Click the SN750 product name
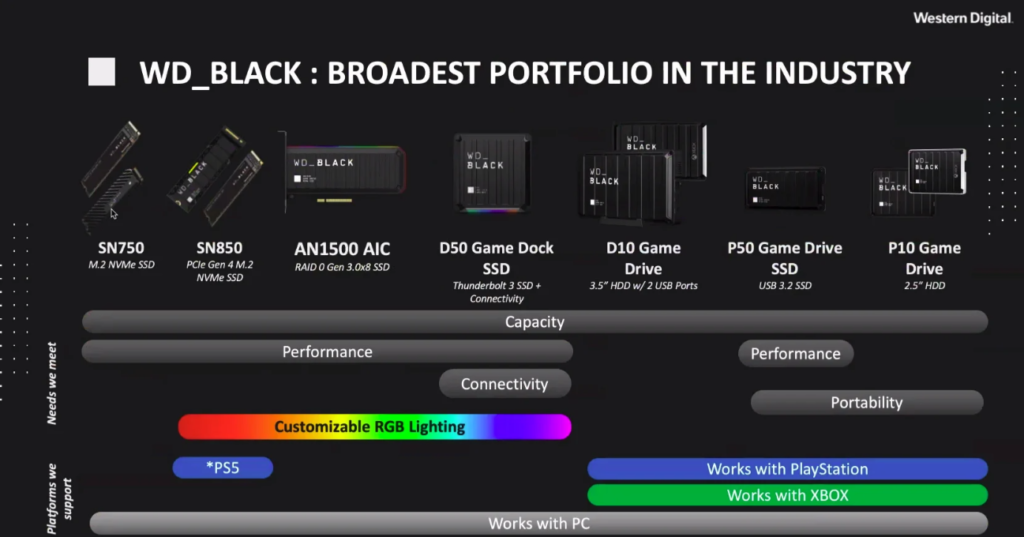This screenshot has height=537, width=1024. [121, 248]
